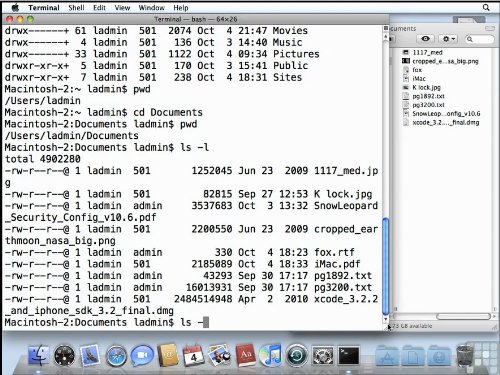Screen dimensions: 500x375
Task: Open the Applications stack in the Dock
Action: click(x=387, y=356)
